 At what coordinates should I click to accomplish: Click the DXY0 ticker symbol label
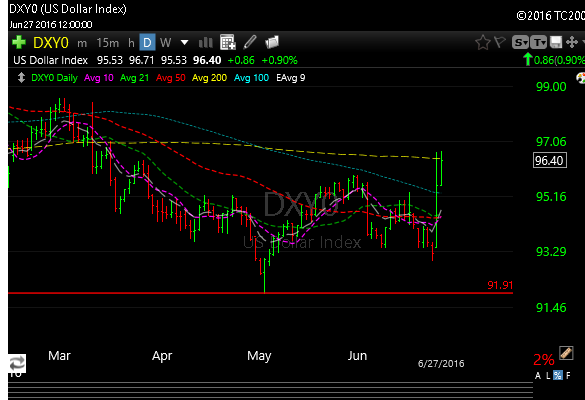pos(51,43)
